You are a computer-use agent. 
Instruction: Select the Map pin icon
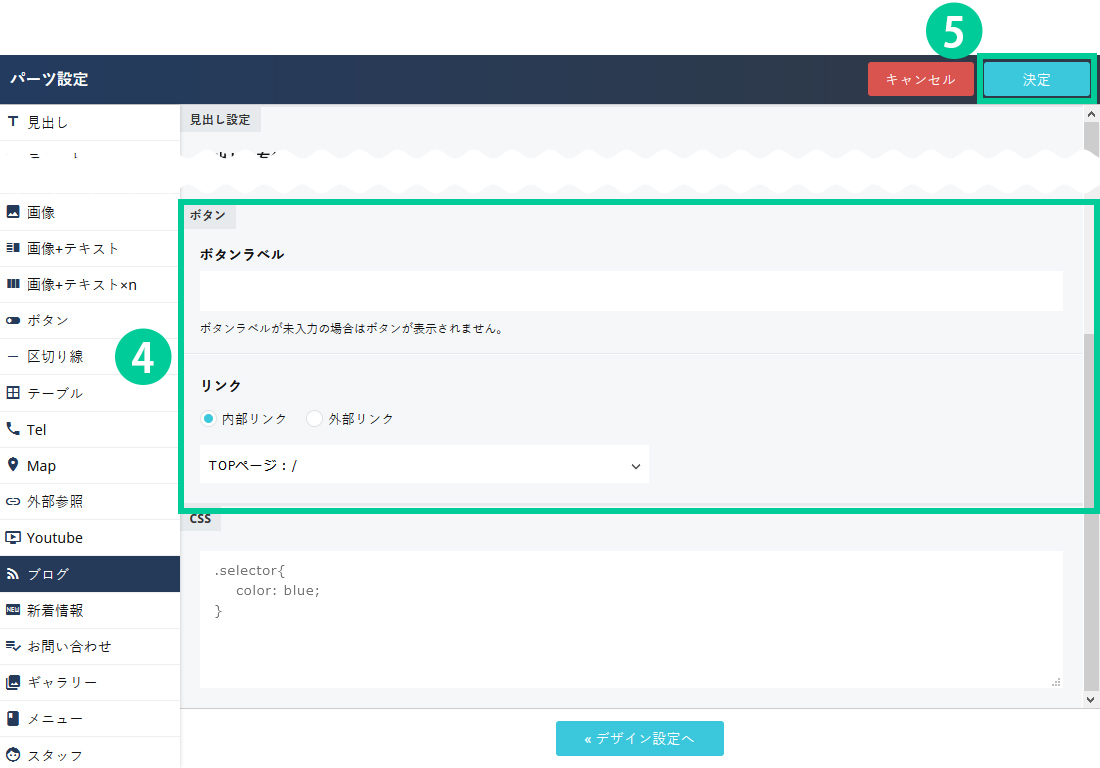coord(13,465)
